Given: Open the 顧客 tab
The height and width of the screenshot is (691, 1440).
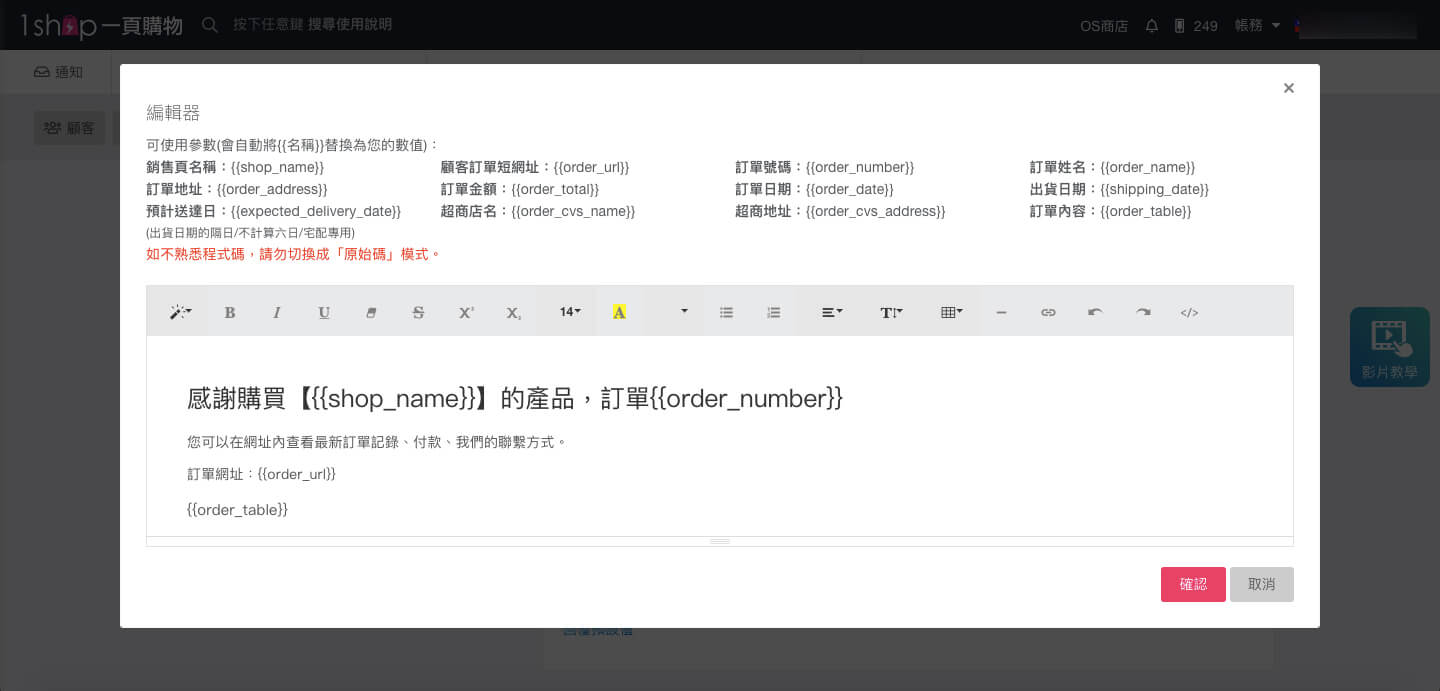Looking at the screenshot, I should pyautogui.click(x=69, y=127).
